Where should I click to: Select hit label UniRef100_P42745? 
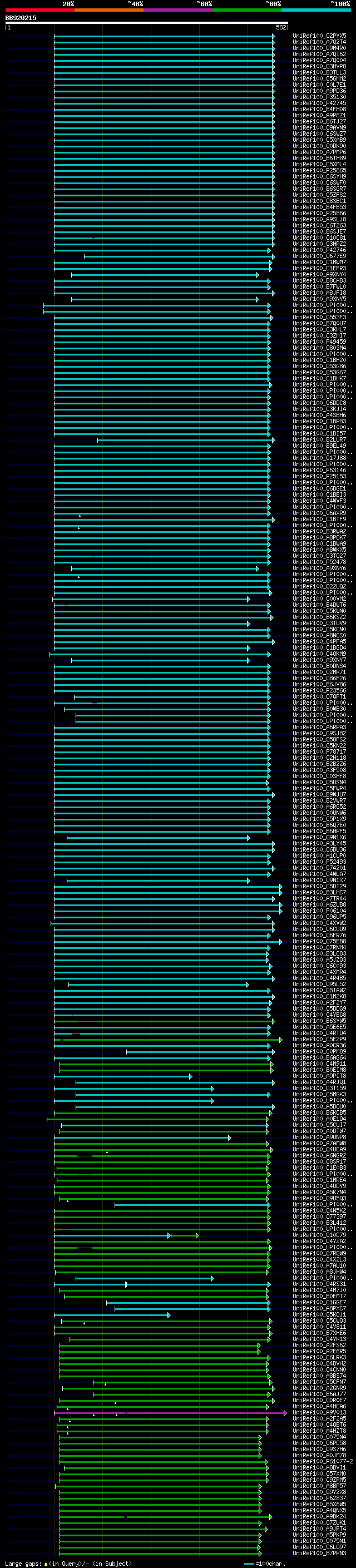pyautogui.click(x=319, y=103)
